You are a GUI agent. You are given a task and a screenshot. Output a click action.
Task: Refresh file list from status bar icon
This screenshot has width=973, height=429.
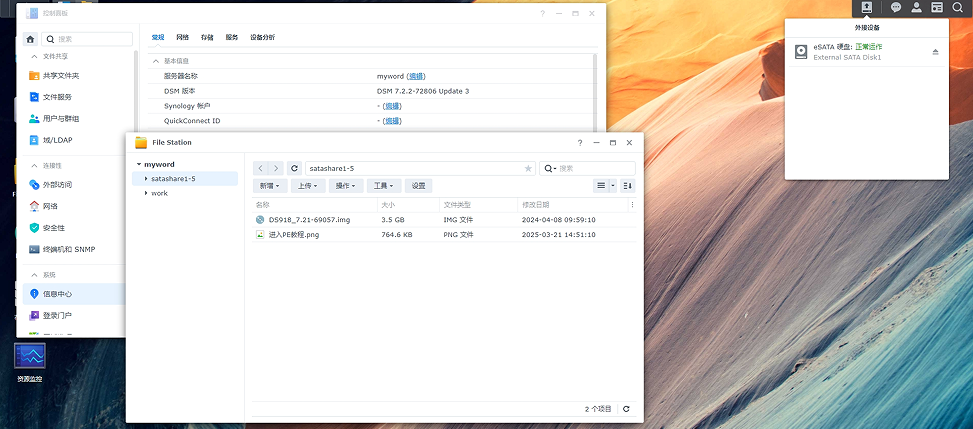(626, 409)
